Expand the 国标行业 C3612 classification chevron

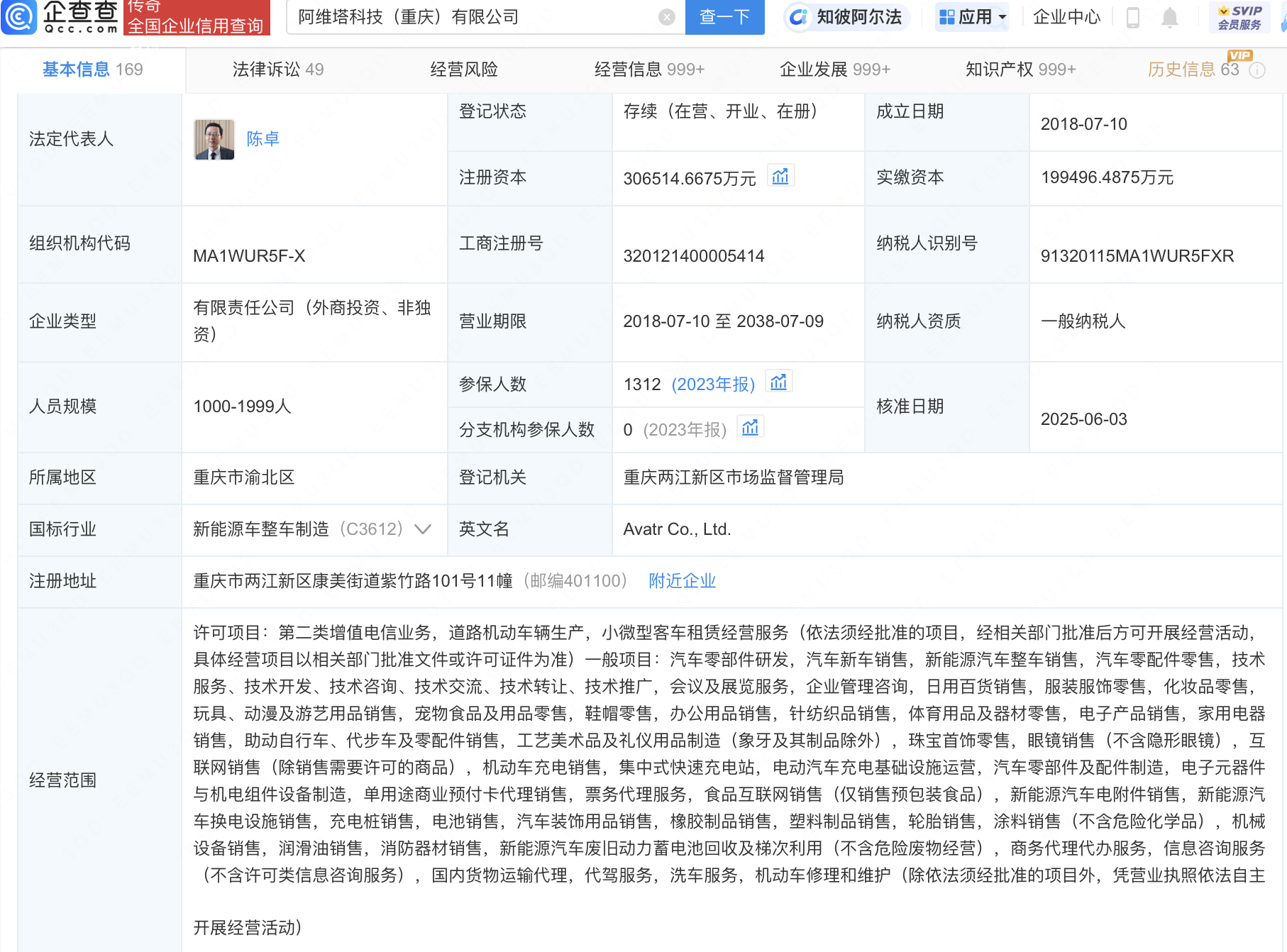coord(421,529)
